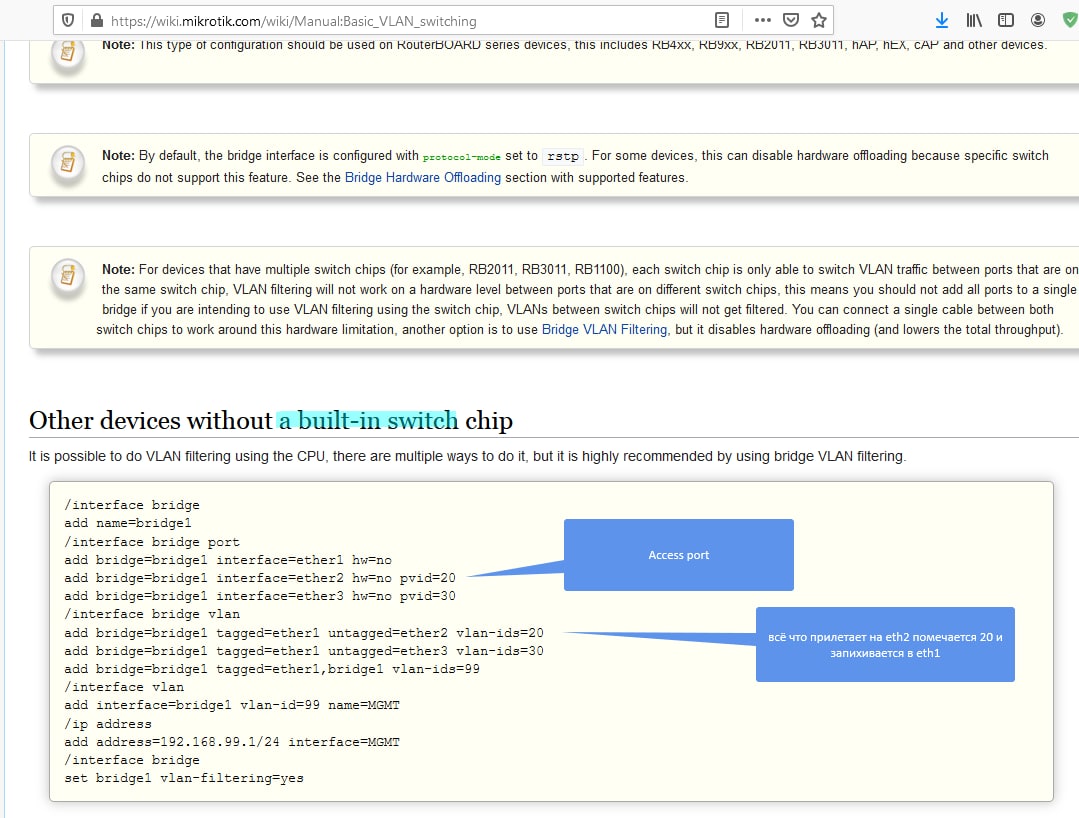Click the rstp code value
The height and width of the screenshot is (818, 1079).
point(563,156)
